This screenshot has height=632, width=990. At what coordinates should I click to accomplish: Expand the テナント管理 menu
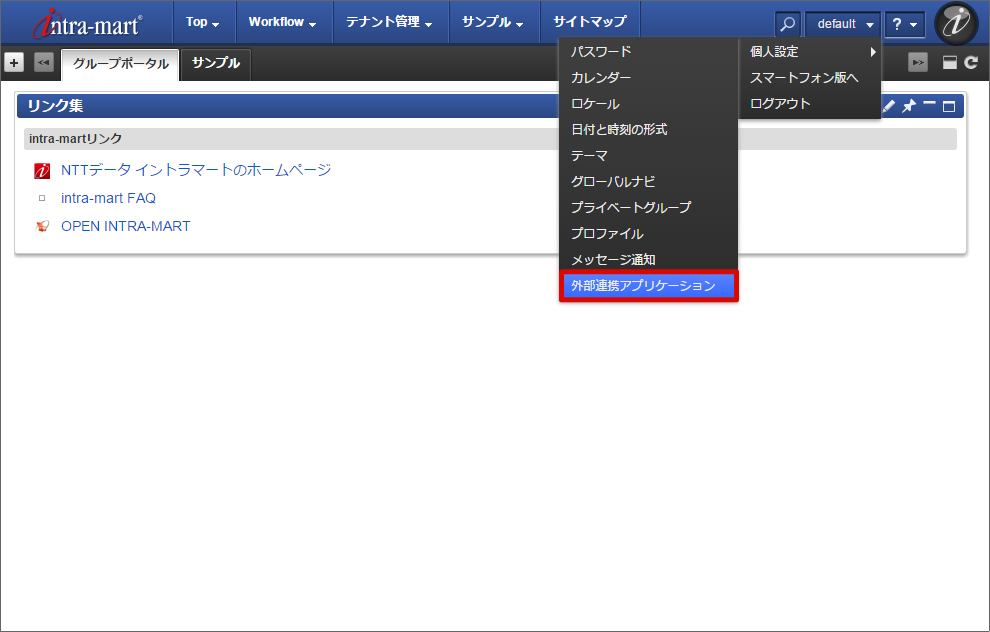390,22
